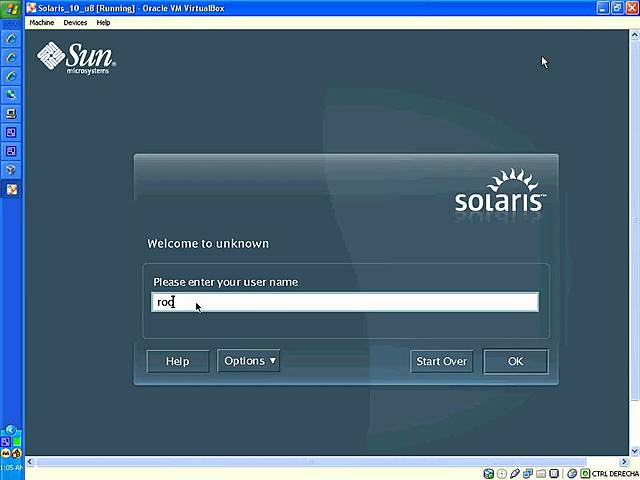
Task: Open the grey cube taskbar item
Action: 11,170
